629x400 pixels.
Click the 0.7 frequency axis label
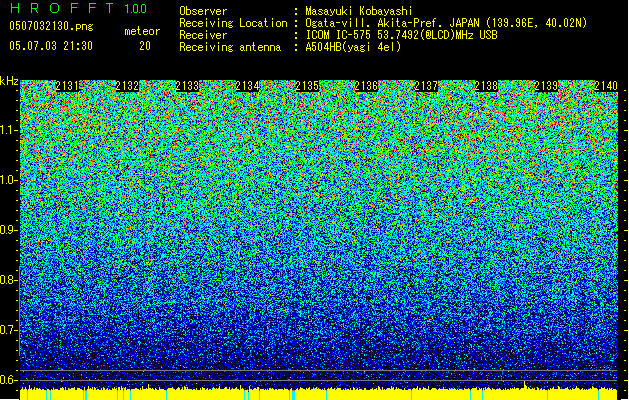pos(9,330)
